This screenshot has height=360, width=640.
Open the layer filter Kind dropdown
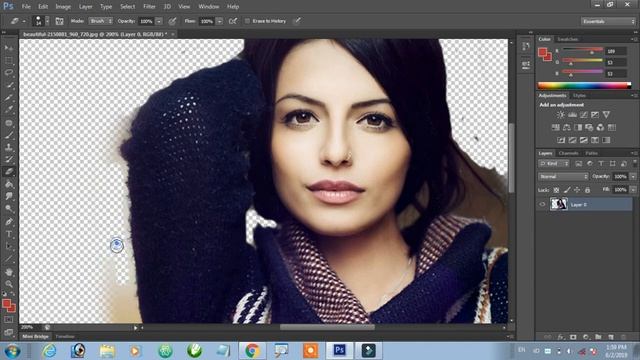pyautogui.click(x=553, y=164)
